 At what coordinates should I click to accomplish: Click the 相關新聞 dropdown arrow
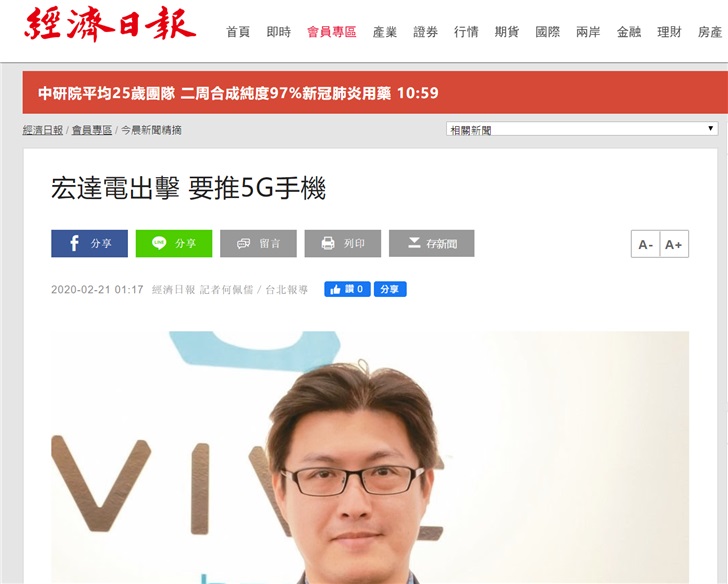tap(710, 129)
